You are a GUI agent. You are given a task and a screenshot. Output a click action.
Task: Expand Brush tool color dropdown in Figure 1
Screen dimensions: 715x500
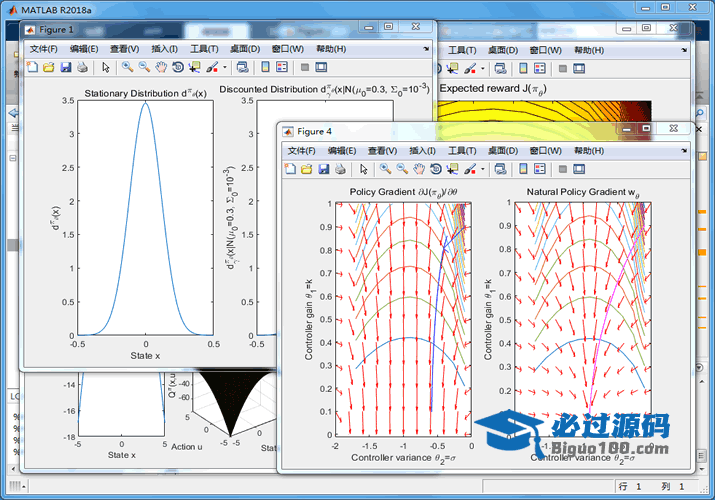pos(225,68)
